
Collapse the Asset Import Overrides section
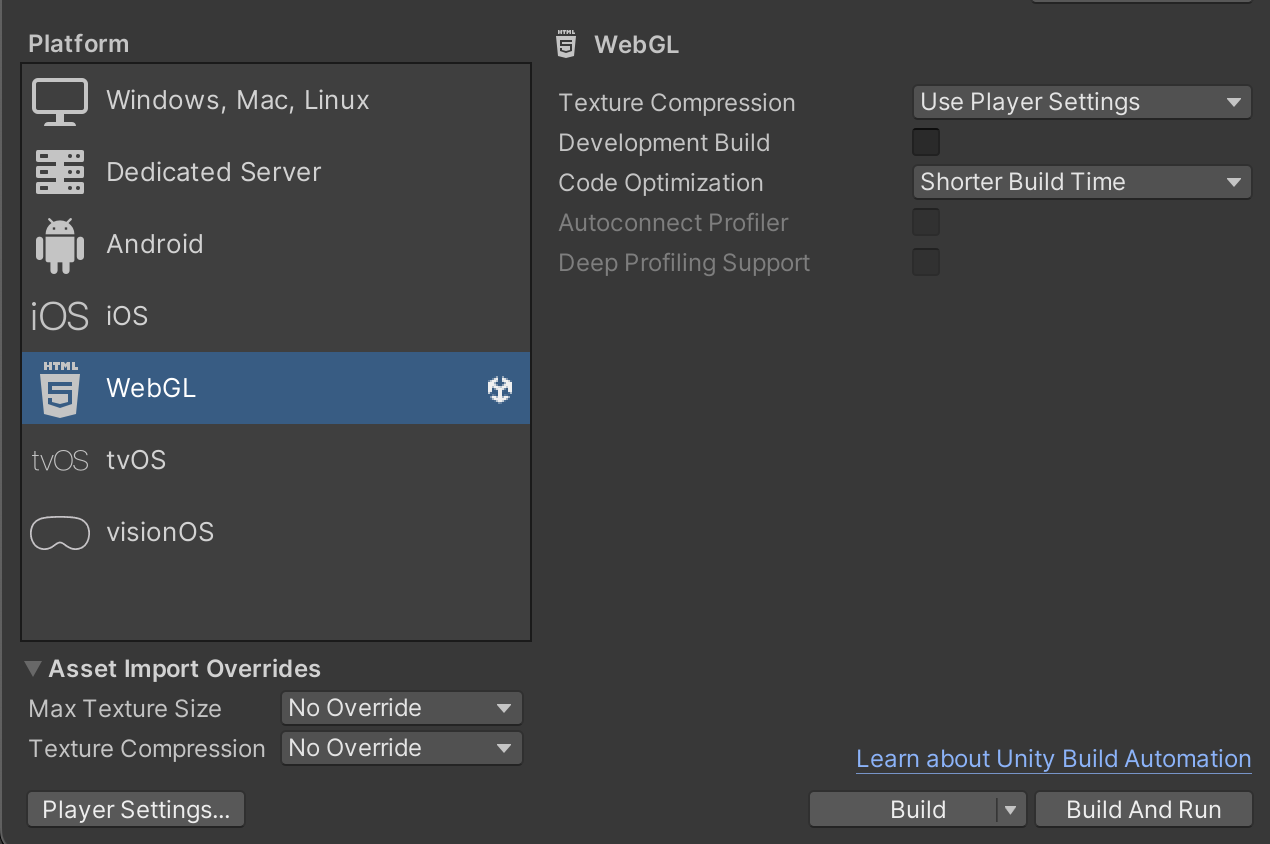coord(32,668)
